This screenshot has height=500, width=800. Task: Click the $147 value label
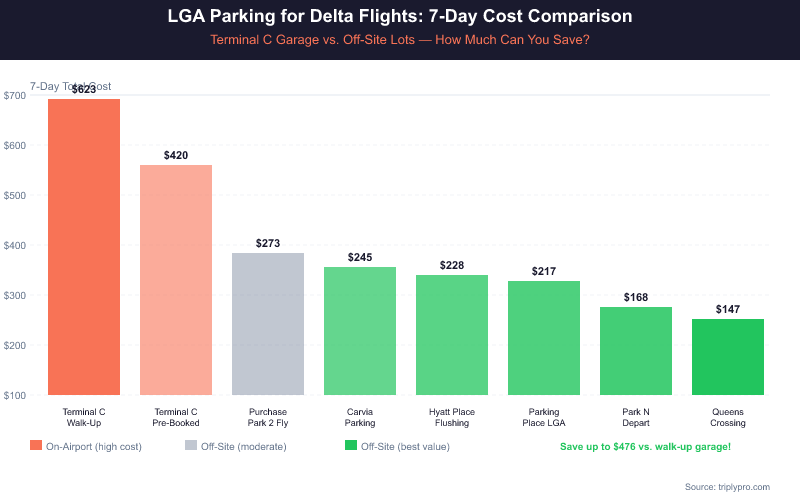click(728, 310)
